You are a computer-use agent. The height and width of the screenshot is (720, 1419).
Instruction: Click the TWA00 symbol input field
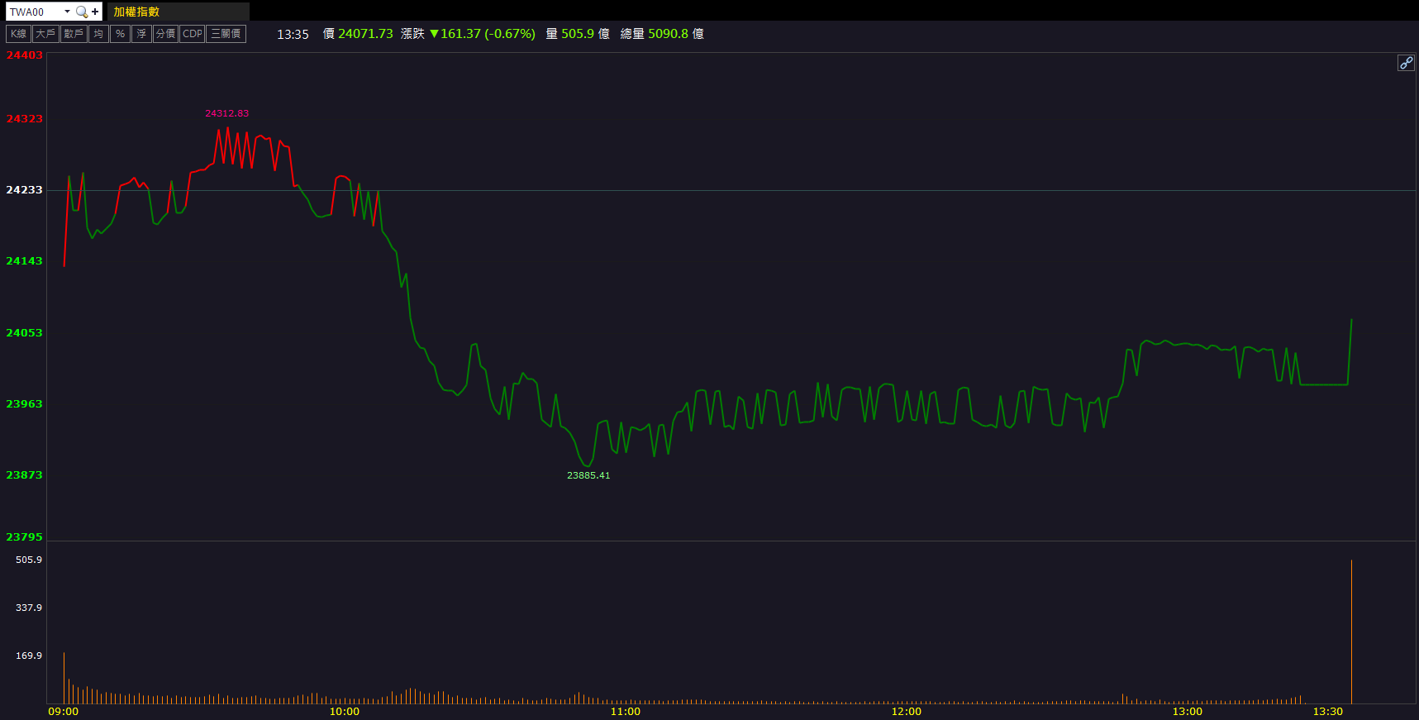tap(34, 12)
